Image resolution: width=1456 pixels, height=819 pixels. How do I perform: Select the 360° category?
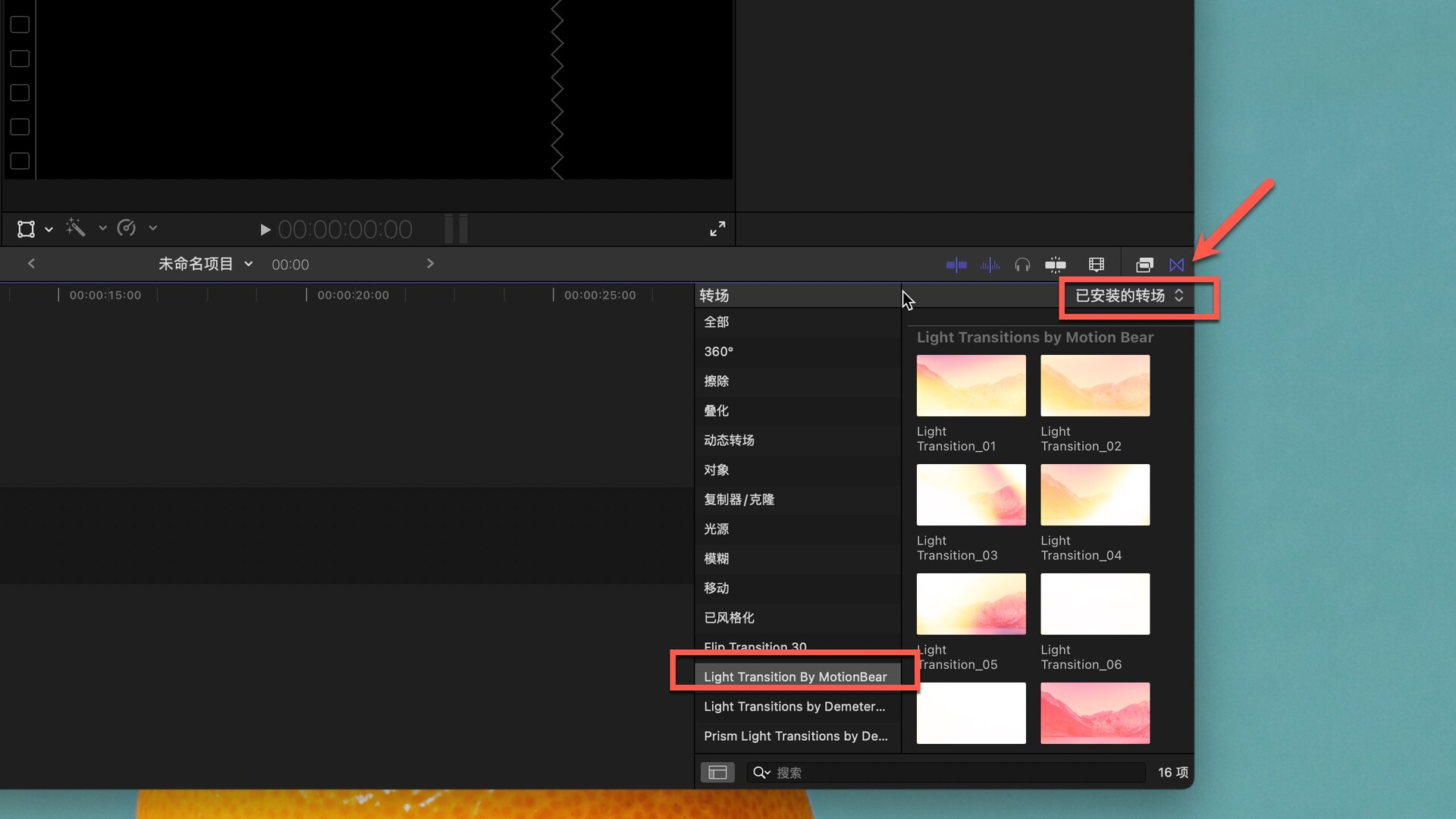pos(798,351)
